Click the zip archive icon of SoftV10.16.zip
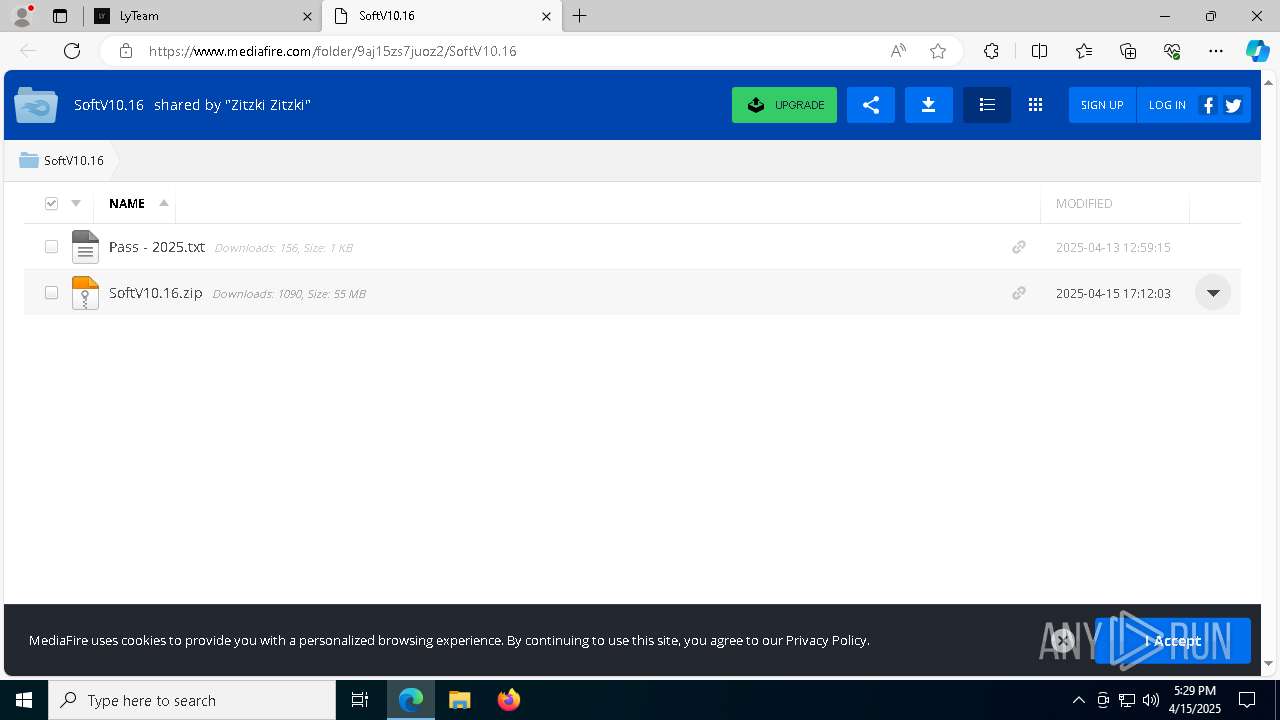This screenshot has height=720, width=1280. click(85, 293)
